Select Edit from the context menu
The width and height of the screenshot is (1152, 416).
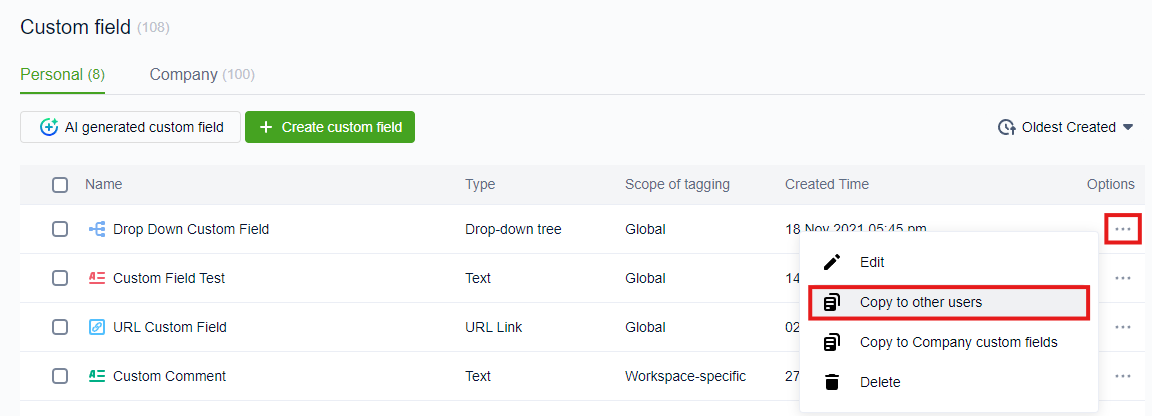coord(871,262)
